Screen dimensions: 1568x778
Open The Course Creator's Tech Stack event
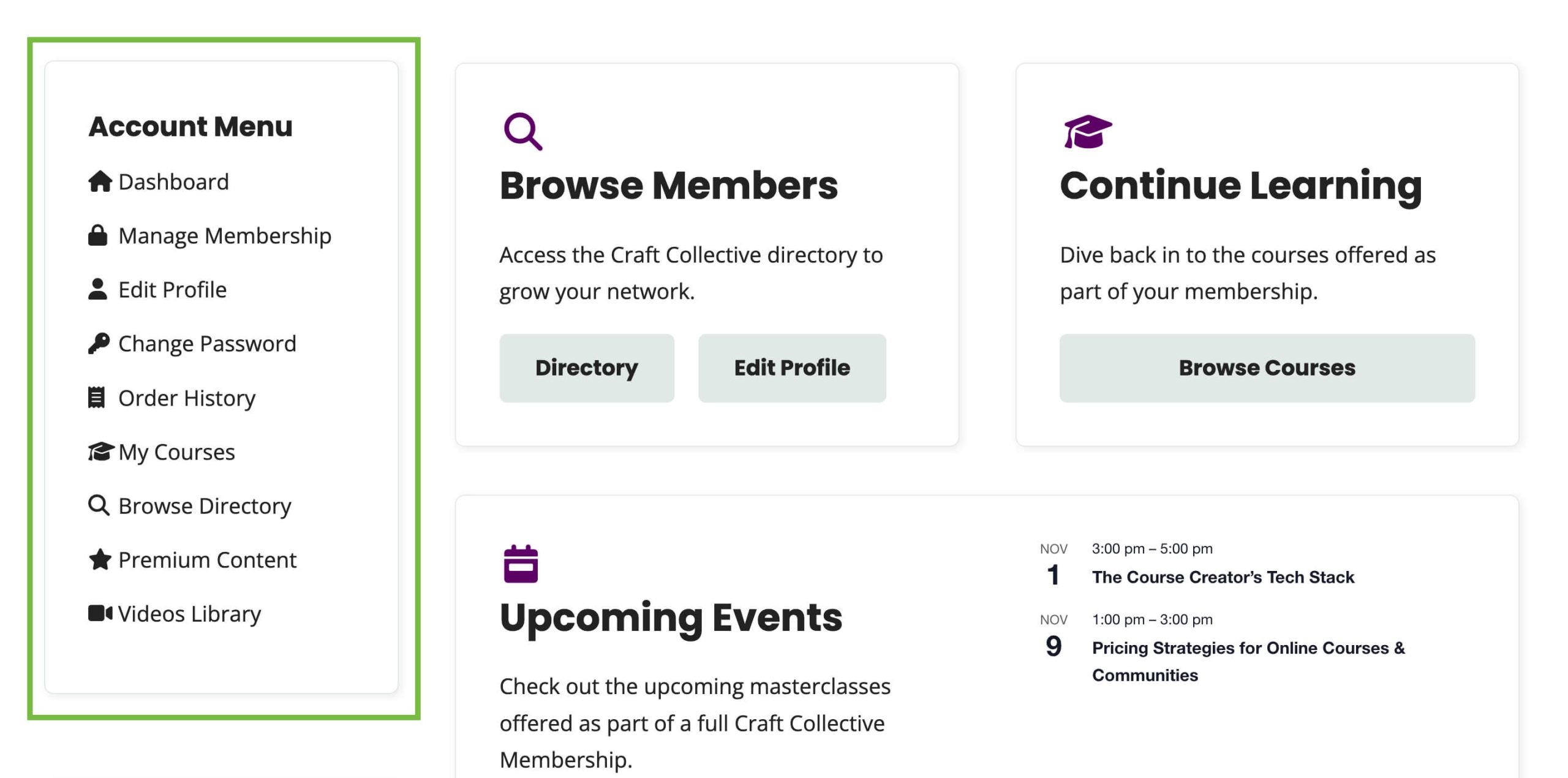coord(1224,576)
